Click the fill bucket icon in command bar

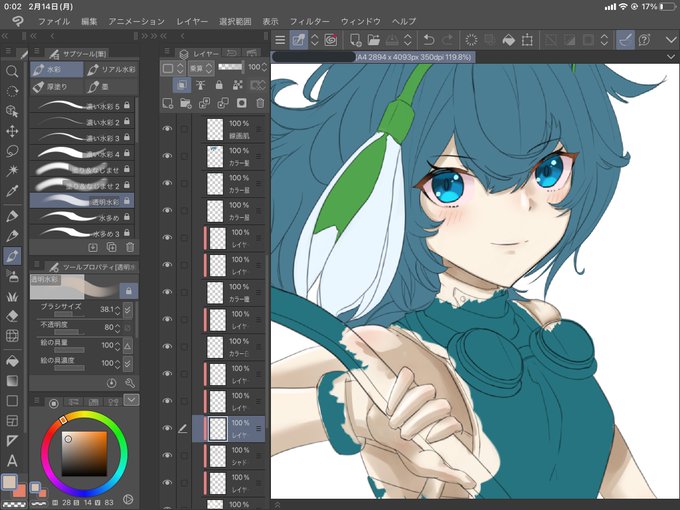[x=508, y=40]
